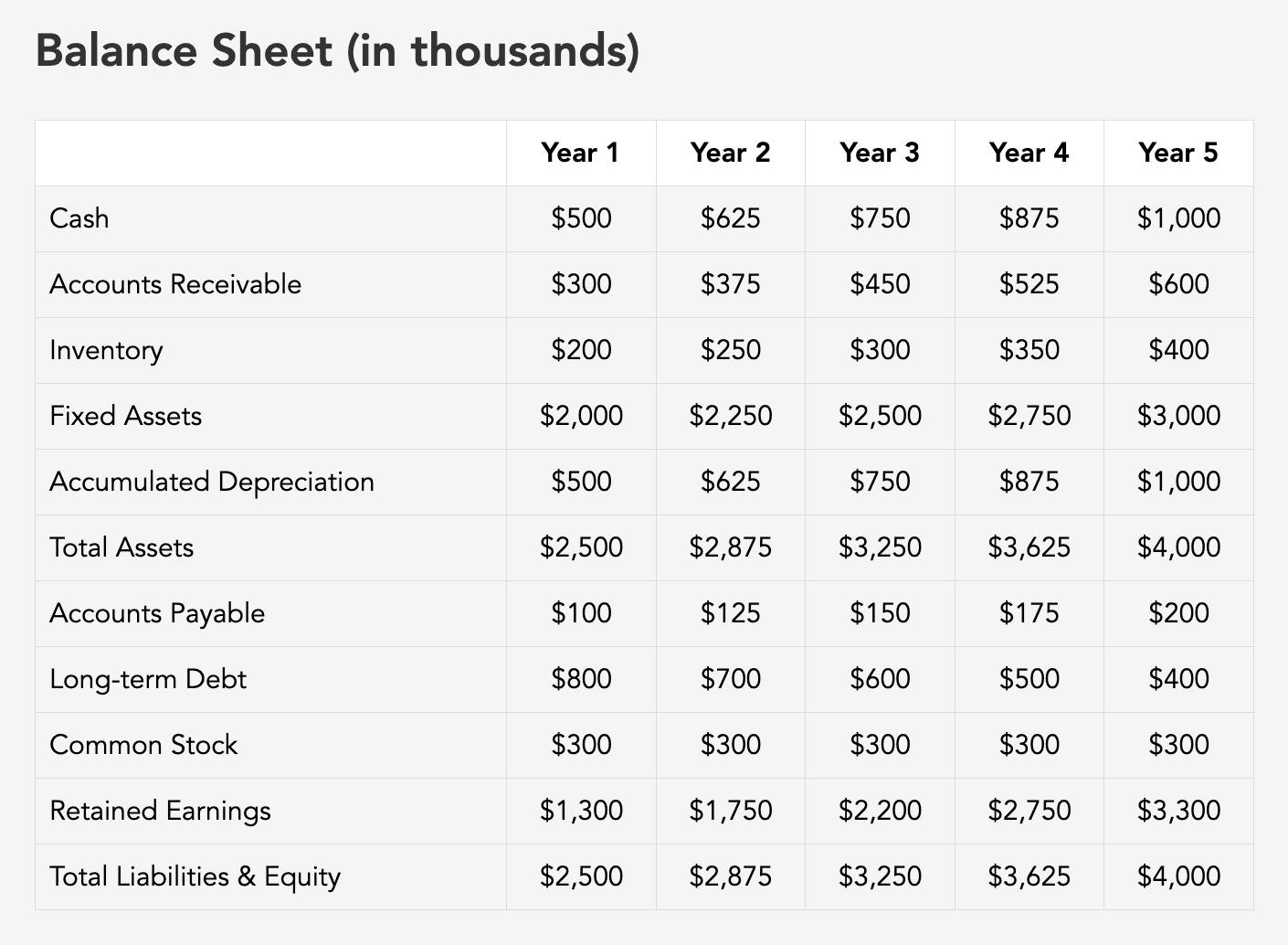This screenshot has width=1288, height=945.
Task: Click the Total Liabilities & Equity label
Action: click(x=195, y=876)
